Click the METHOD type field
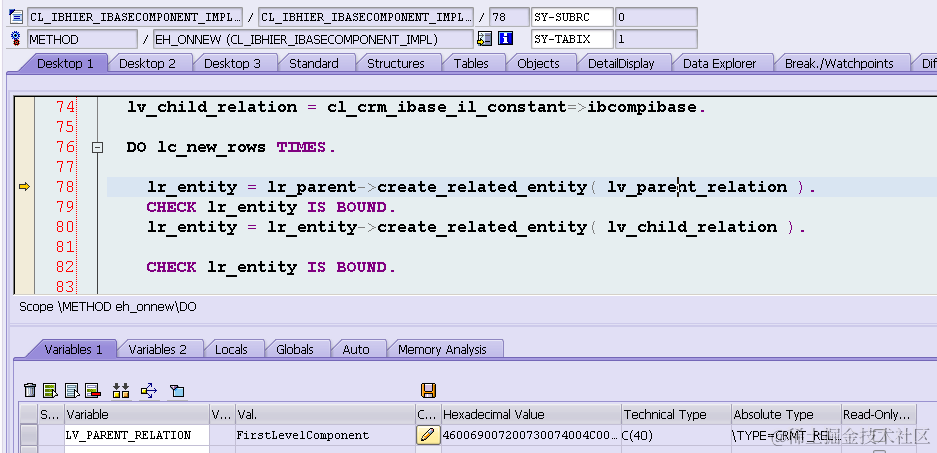This screenshot has height=453, width=937. [82, 39]
